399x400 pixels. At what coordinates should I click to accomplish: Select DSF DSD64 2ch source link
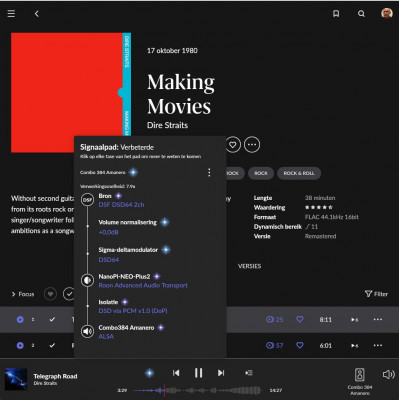pos(121,205)
